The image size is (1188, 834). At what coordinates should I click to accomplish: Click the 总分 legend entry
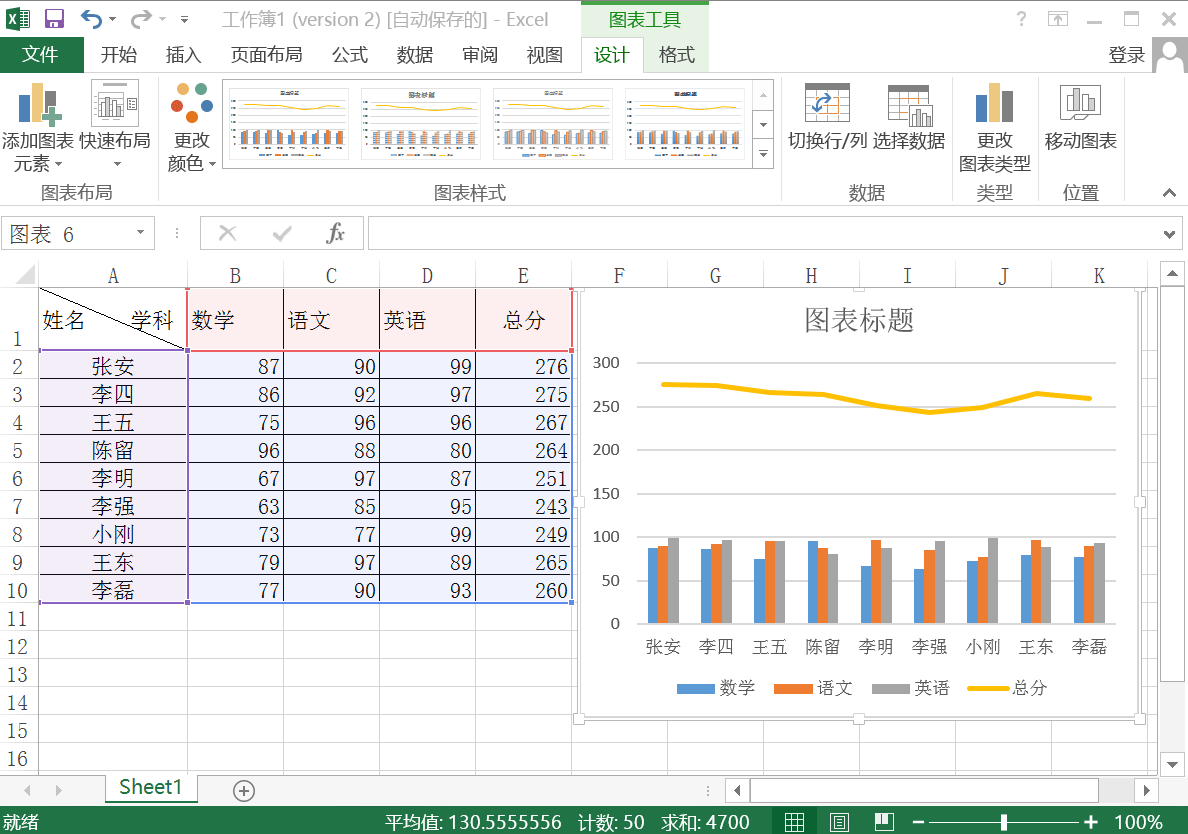tap(1008, 688)
